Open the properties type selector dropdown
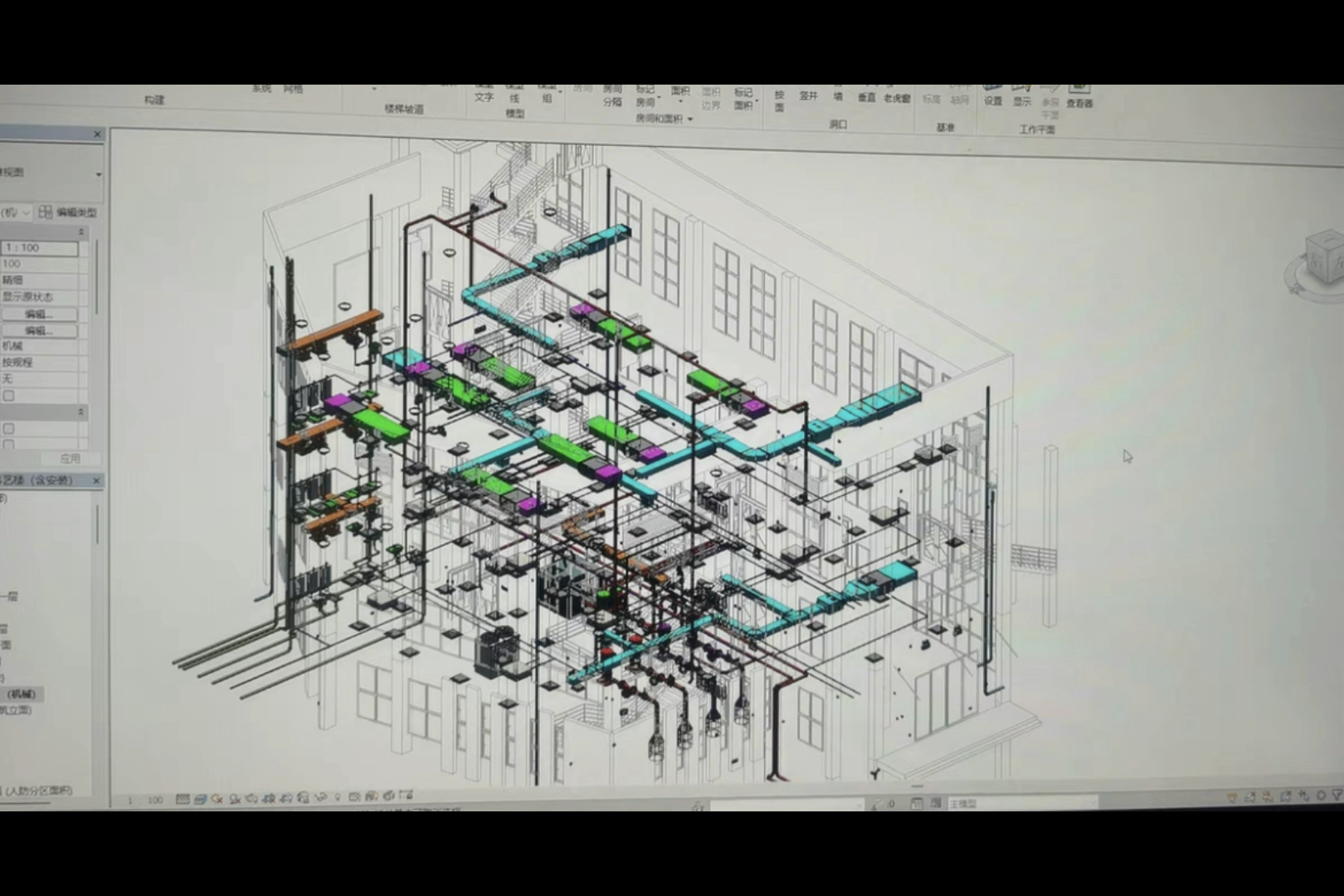The height and width of the screenshot is (896, 1344). (x=98, y=174)
